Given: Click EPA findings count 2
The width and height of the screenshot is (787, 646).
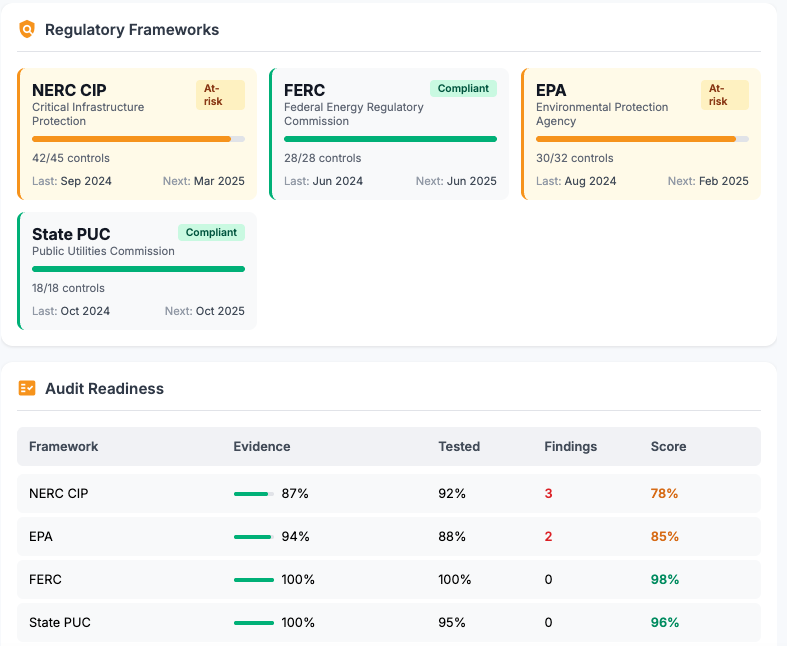Looking at the screenshot, I should click(549, 537).
